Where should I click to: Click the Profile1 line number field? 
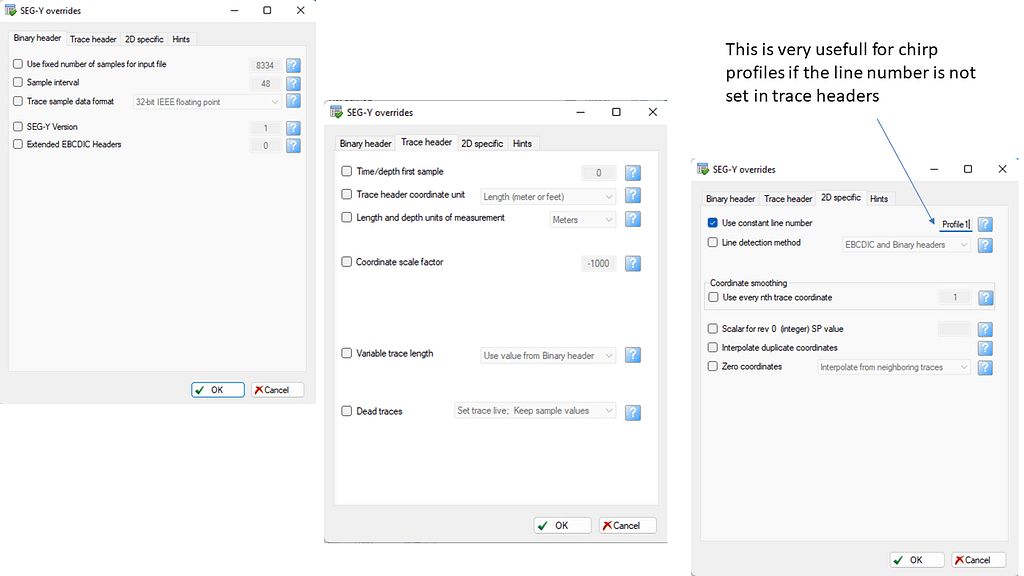954,224
